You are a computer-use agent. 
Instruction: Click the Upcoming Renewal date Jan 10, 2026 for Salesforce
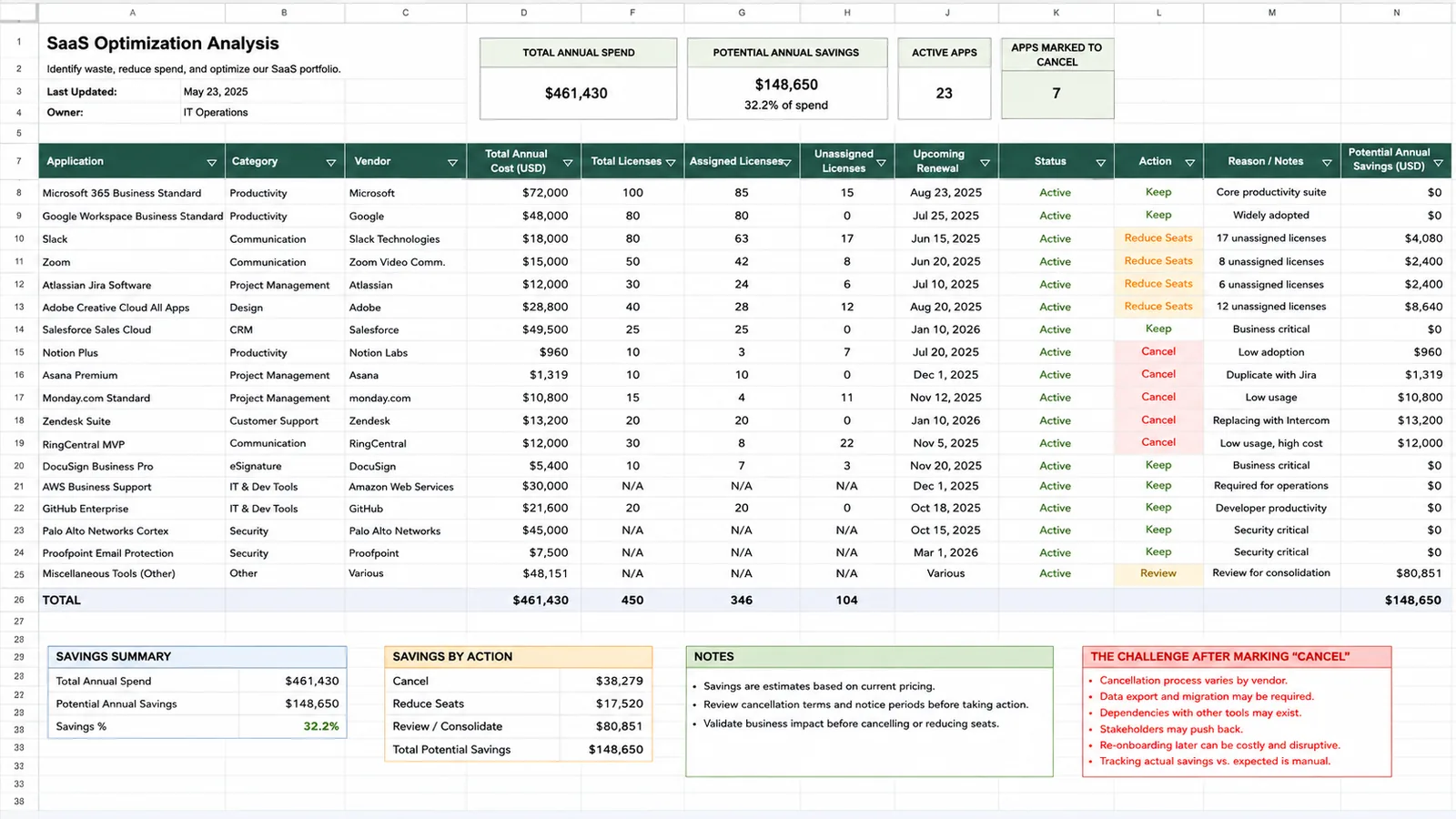(945, 329)
